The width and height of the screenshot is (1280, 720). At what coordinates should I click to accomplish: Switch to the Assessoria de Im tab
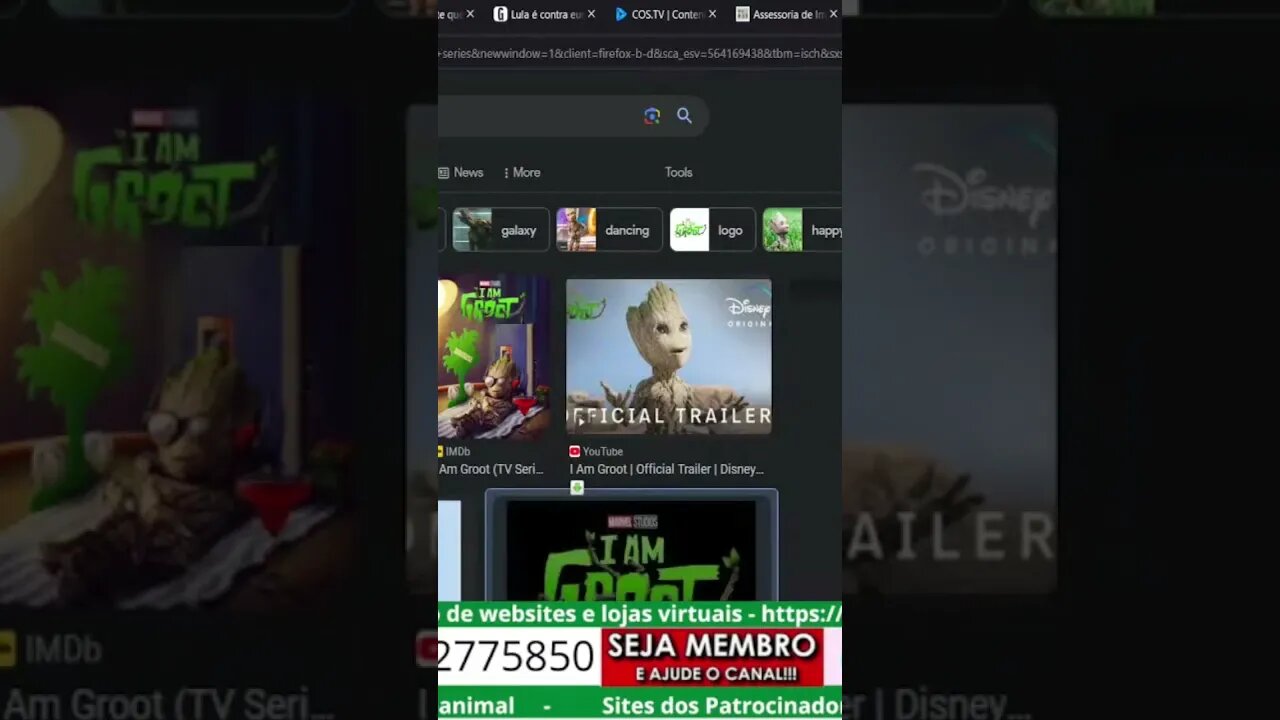785,14
